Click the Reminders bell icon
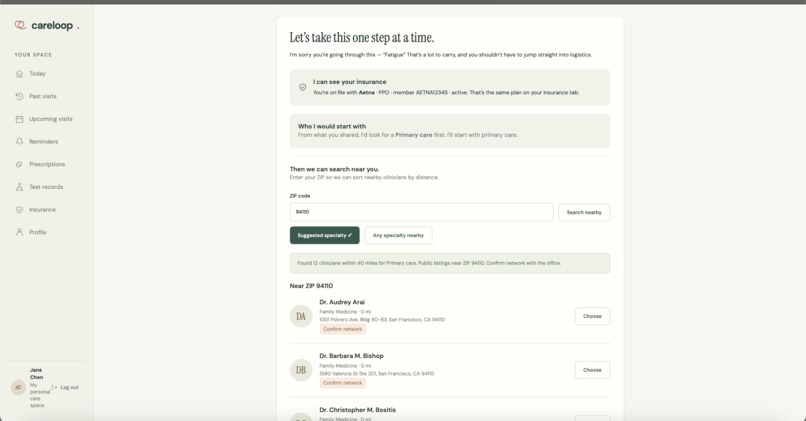 (x=20, y=141)
